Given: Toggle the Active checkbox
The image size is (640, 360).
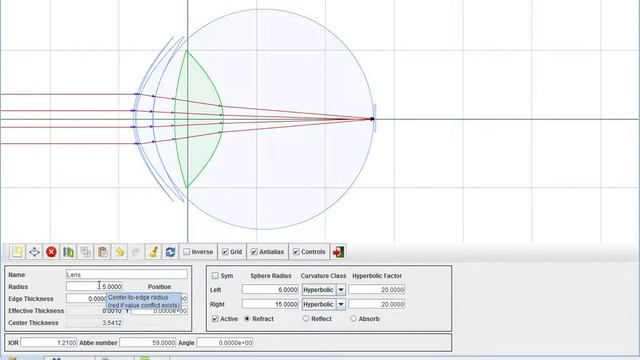Looking at the screenshot, I should 215,319.
